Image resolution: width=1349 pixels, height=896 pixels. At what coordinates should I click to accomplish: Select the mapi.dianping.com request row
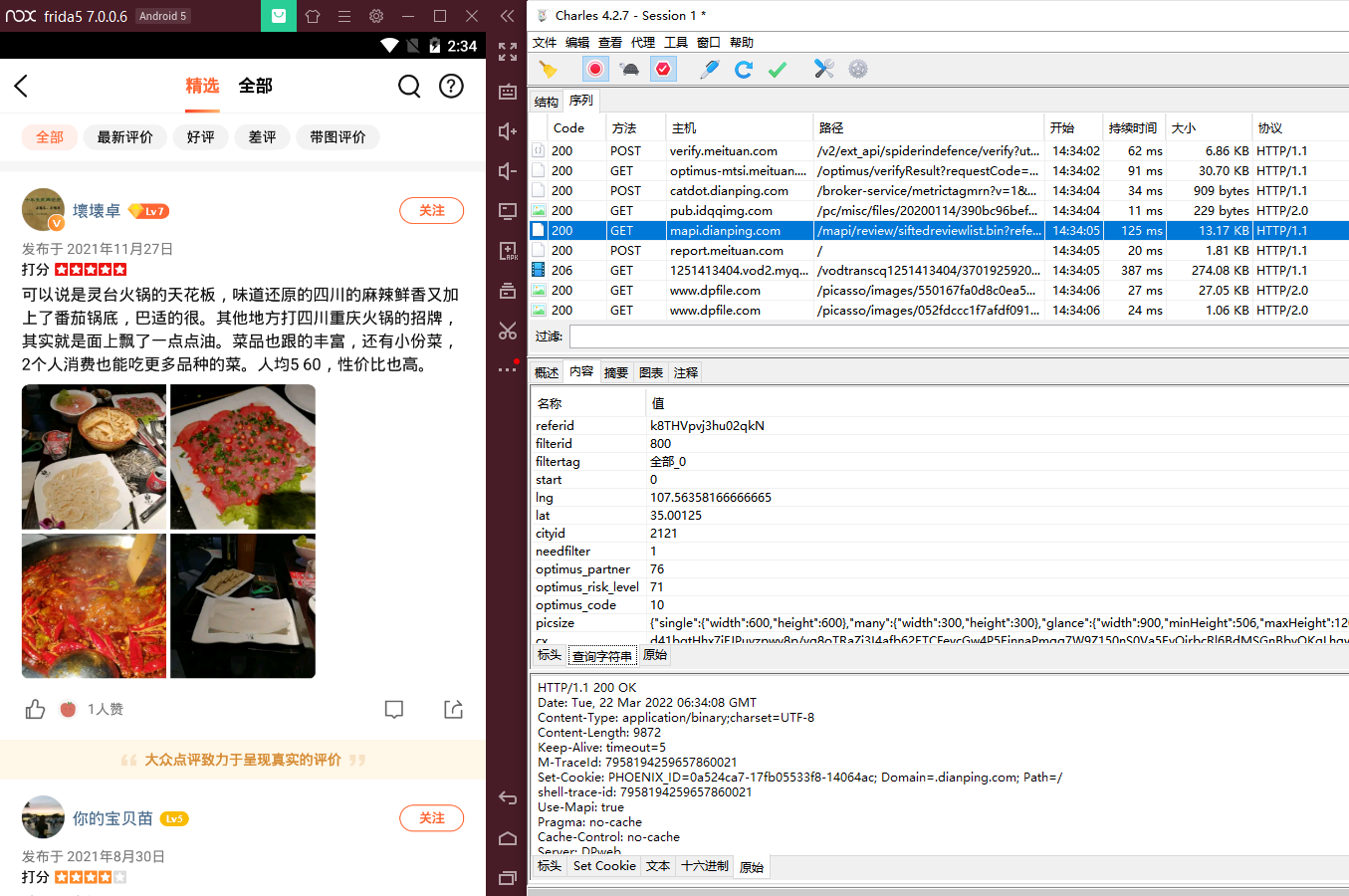[938, 230]
